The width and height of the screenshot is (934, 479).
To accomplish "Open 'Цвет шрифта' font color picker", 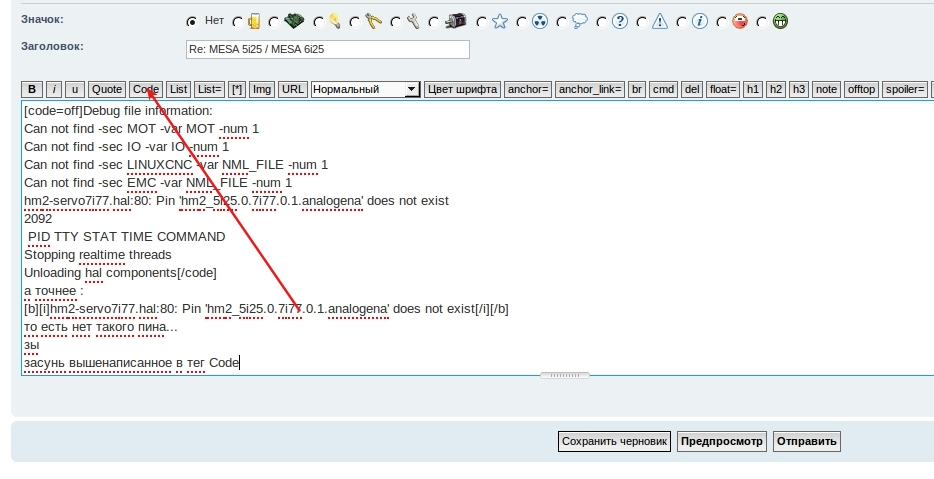I will [x=462, y=89].
